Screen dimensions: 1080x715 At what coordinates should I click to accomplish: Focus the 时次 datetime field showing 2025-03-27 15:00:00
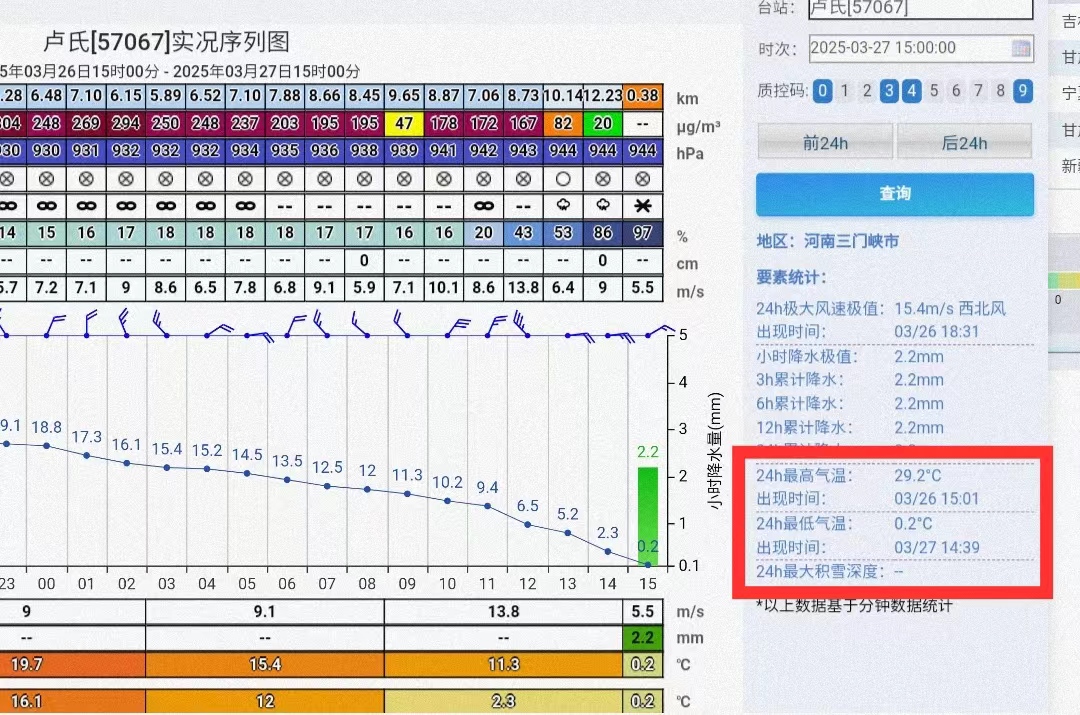[x=921, y=48]
